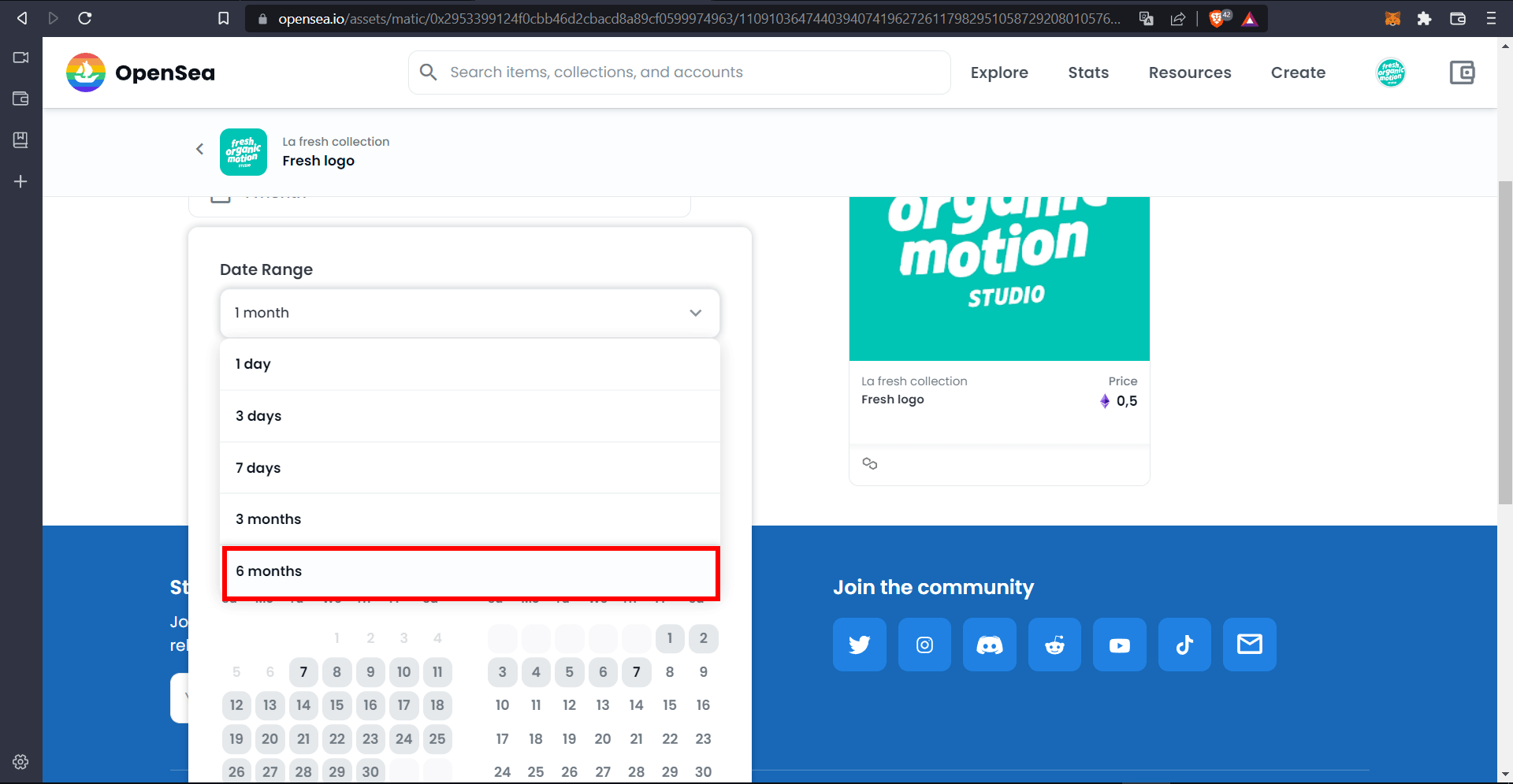The image size is (1513, 784).
Task: Select the 1 day option
Action: pos(470,364)
